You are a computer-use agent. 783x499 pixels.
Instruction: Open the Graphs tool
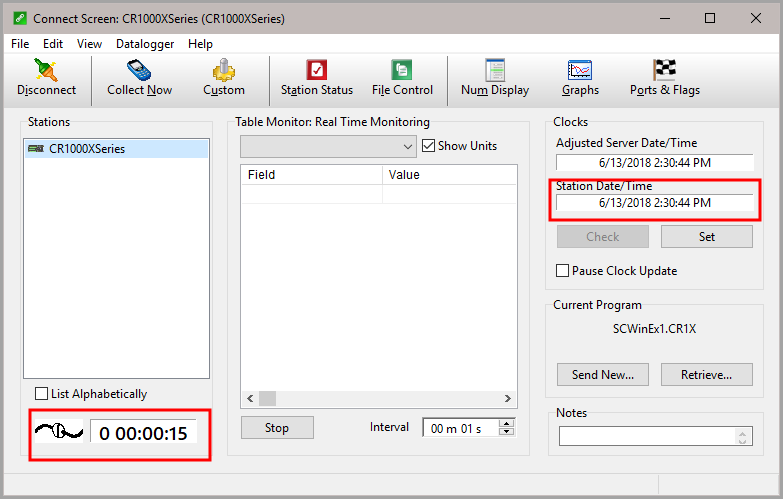pos(580,78)
